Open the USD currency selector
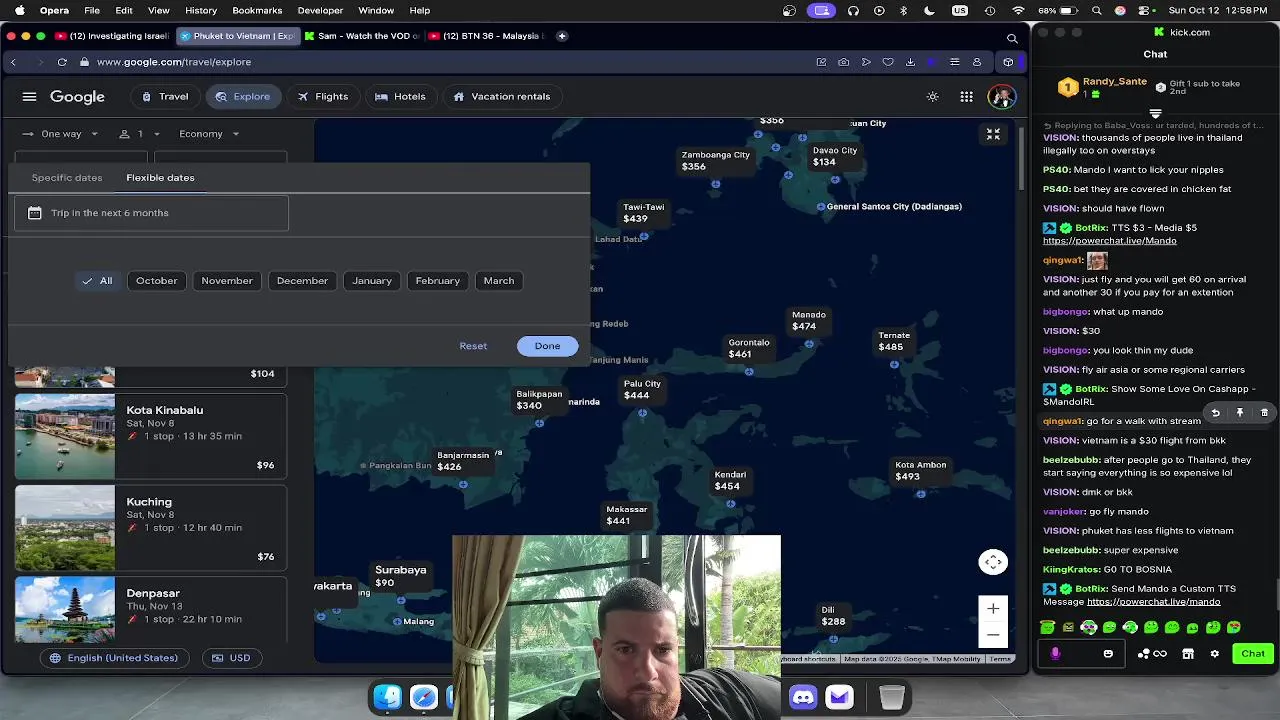This screenshot has width=1280, height=720. (x=231, y=658)
